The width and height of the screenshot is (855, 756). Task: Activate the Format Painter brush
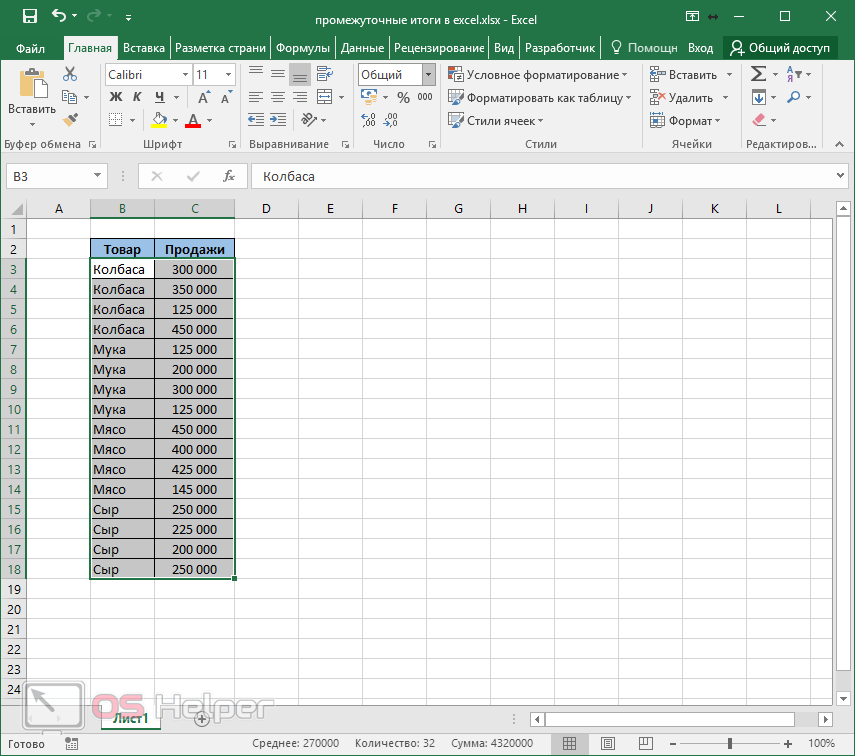(x=70, y=120)
